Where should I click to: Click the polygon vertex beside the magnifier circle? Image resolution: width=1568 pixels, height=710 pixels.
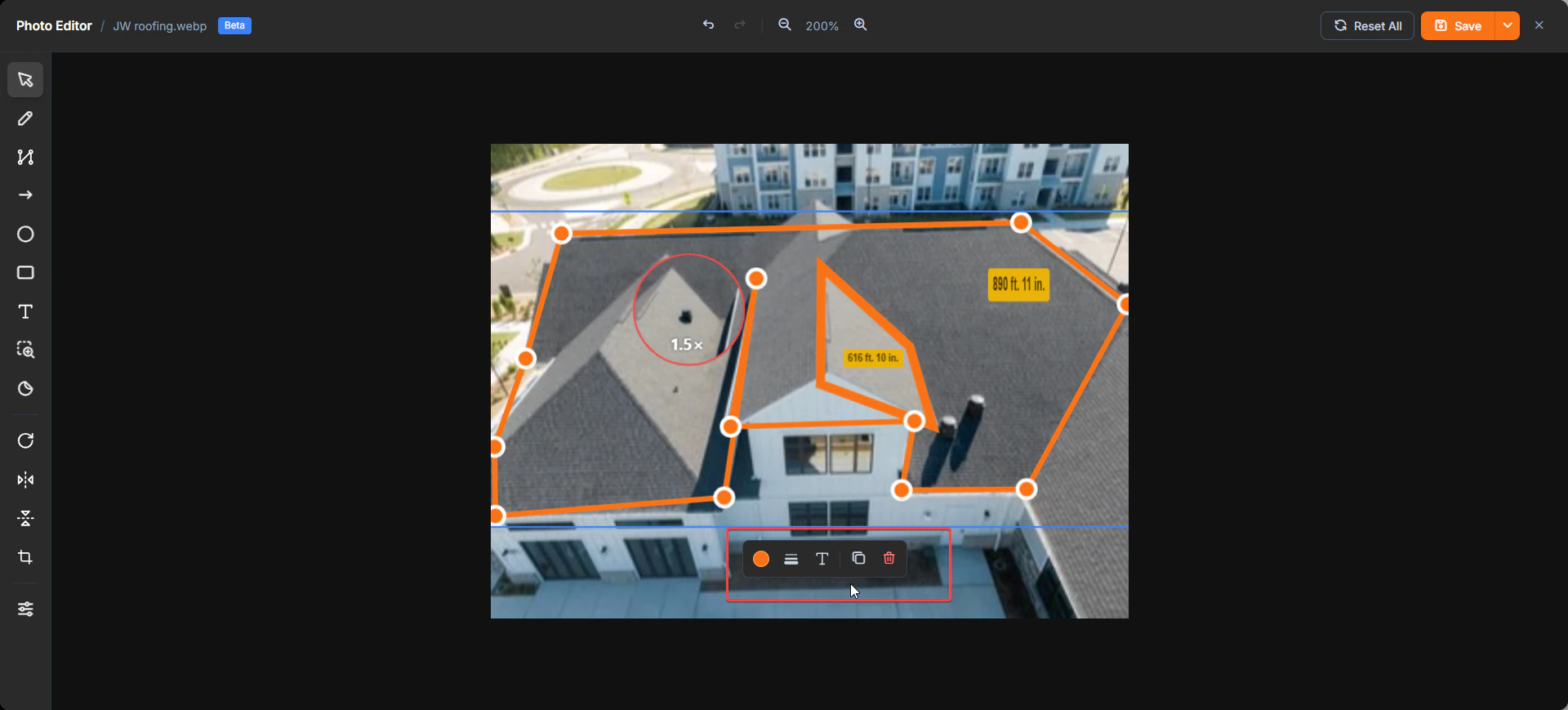[x=756, y=279]
